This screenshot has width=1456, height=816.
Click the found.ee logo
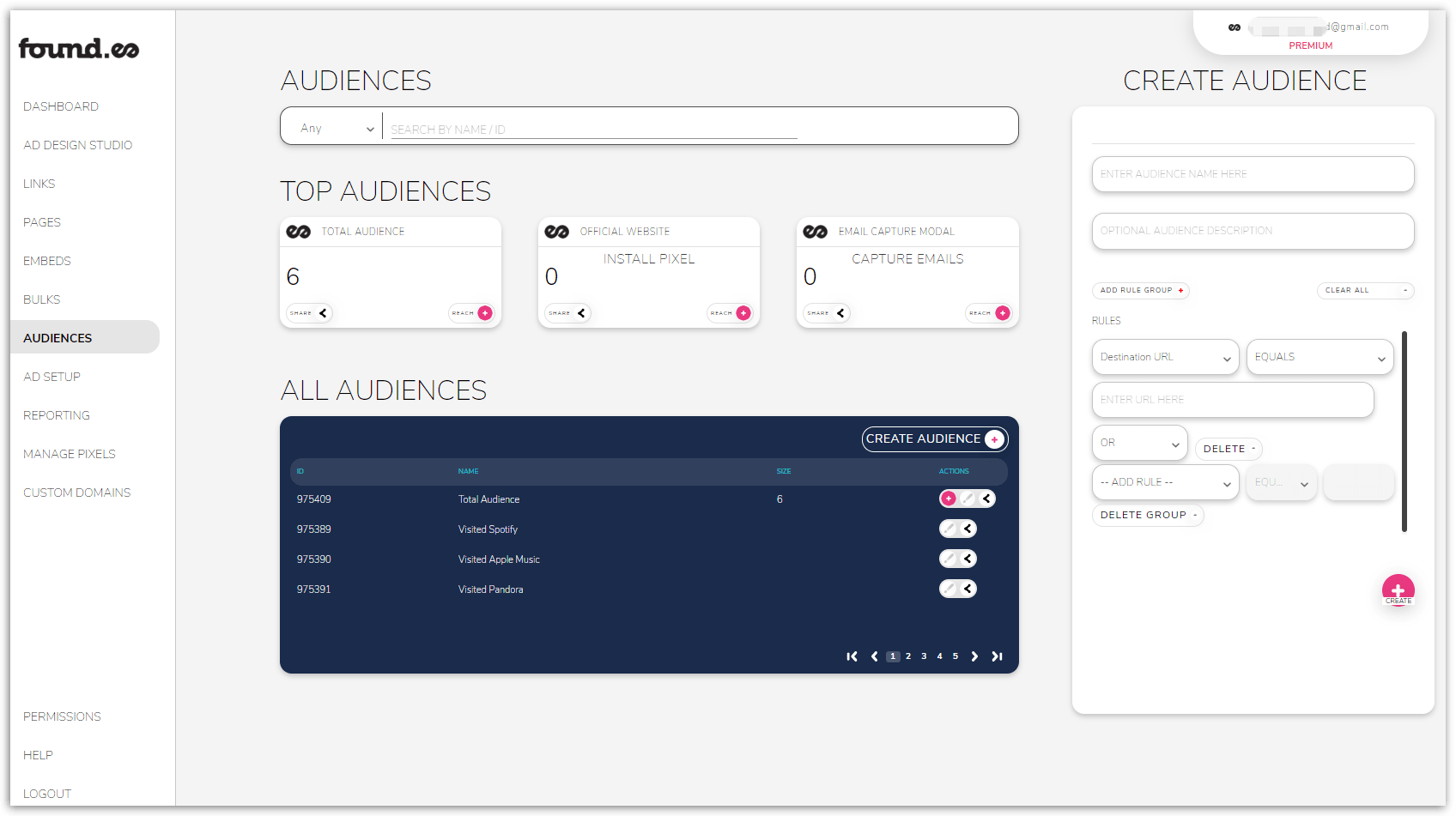point(78,49)
